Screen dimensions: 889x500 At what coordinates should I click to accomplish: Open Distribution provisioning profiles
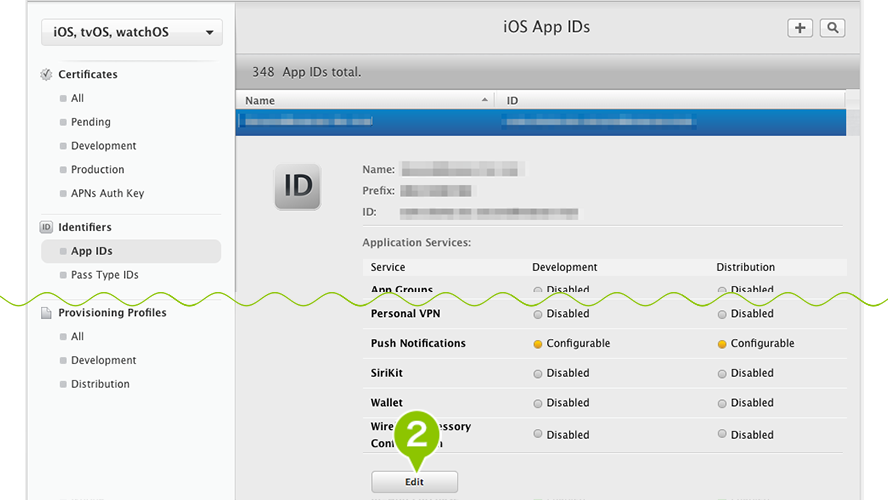click(100, 384)
